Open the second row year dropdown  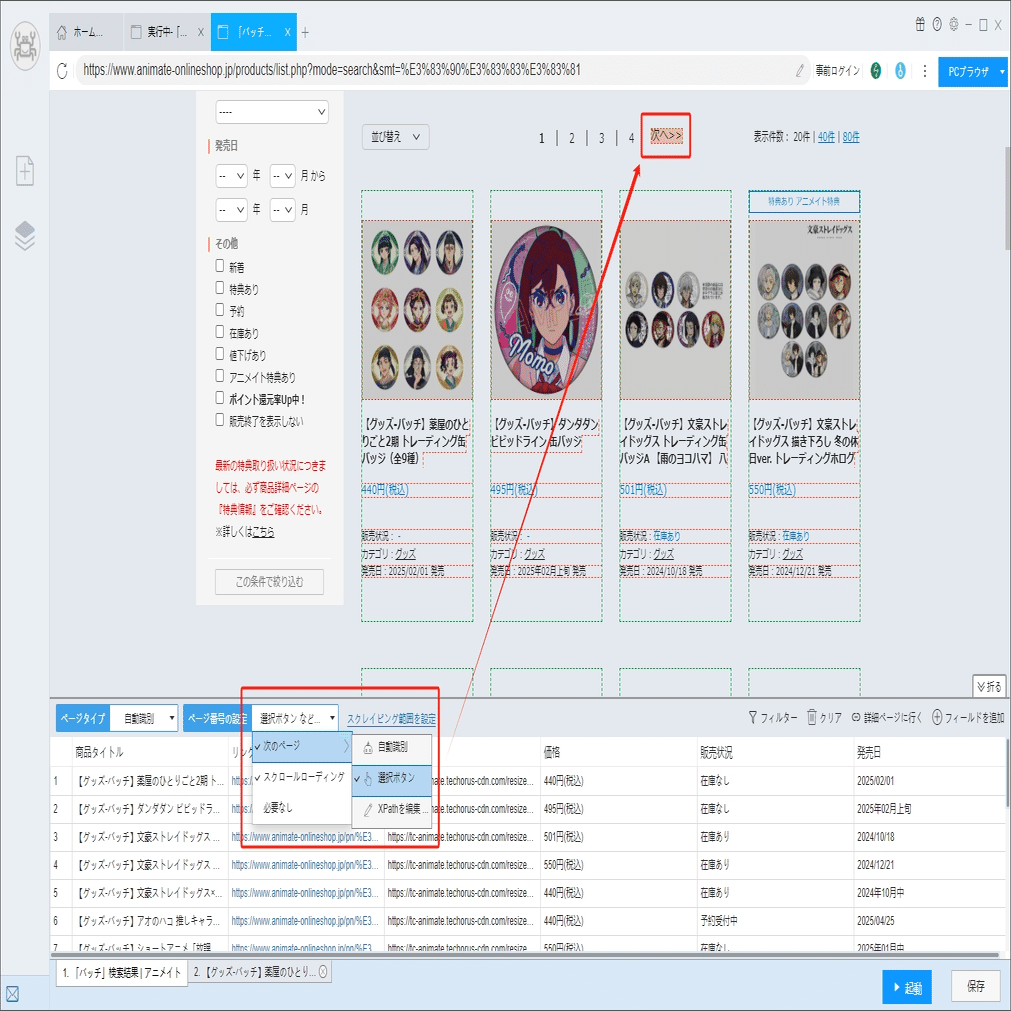tap(231, 210)
